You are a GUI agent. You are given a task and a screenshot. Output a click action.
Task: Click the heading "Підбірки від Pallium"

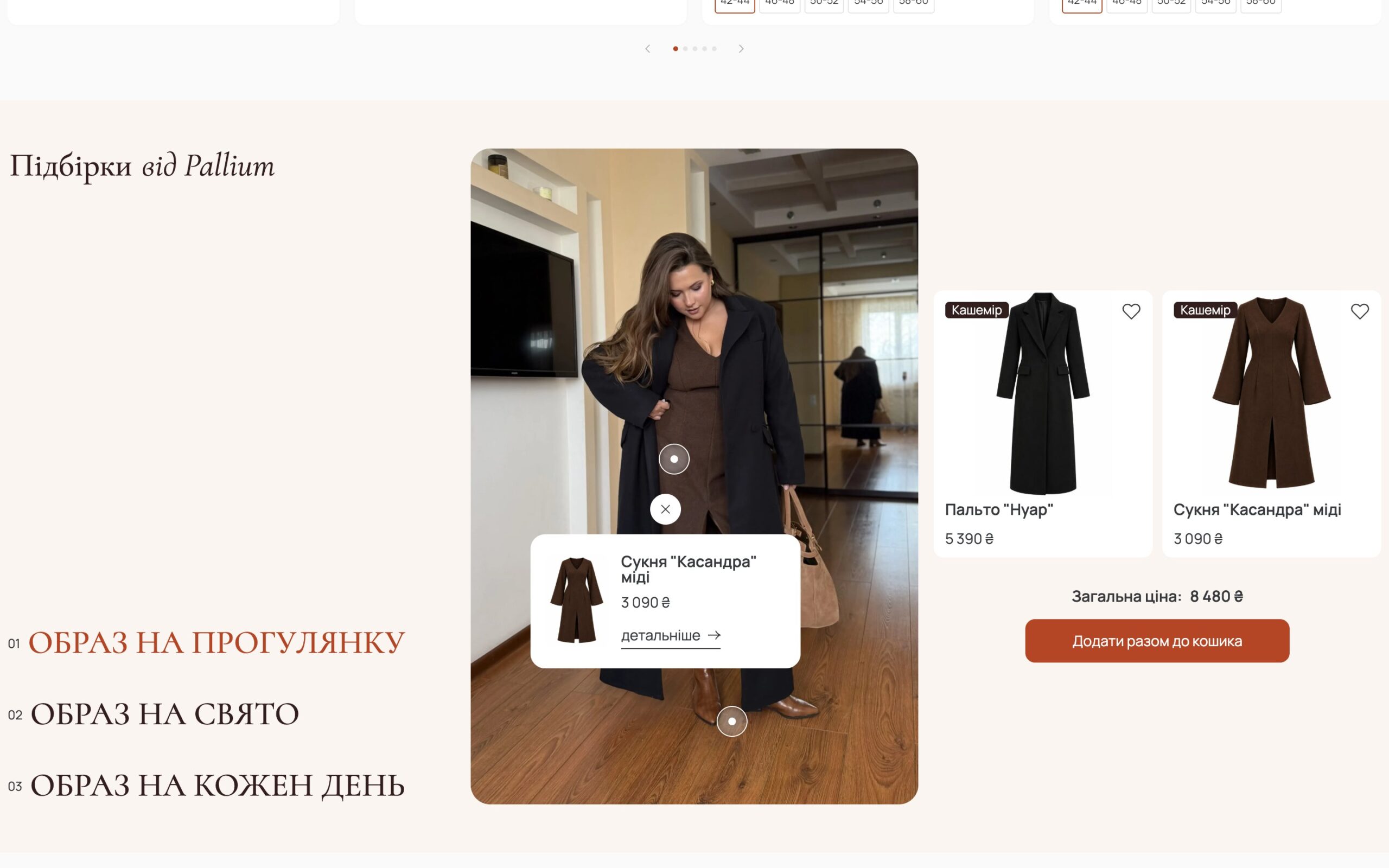point(142,167)
